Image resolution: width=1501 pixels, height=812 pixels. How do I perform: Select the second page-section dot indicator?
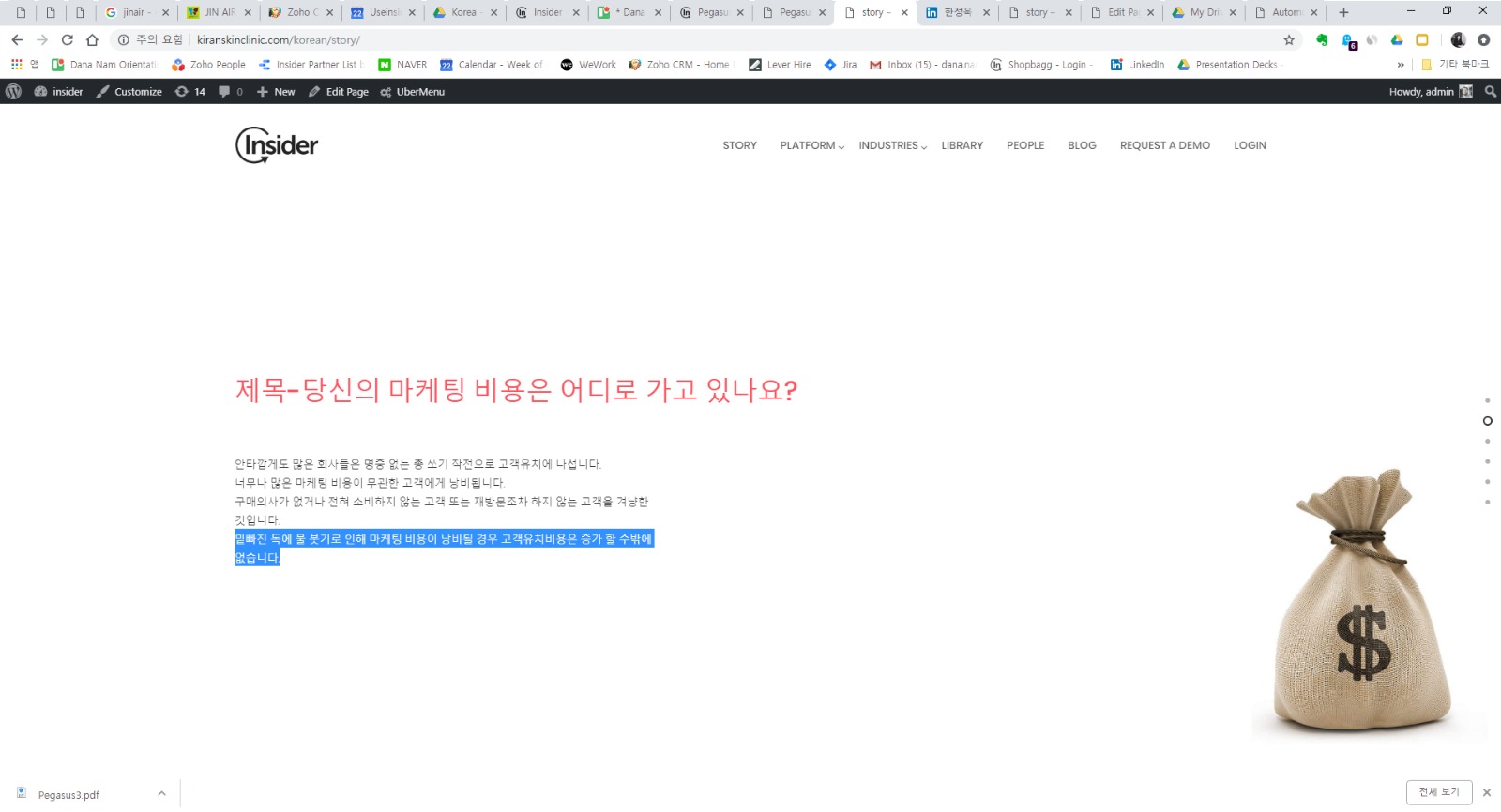(x=1487, y=421)
